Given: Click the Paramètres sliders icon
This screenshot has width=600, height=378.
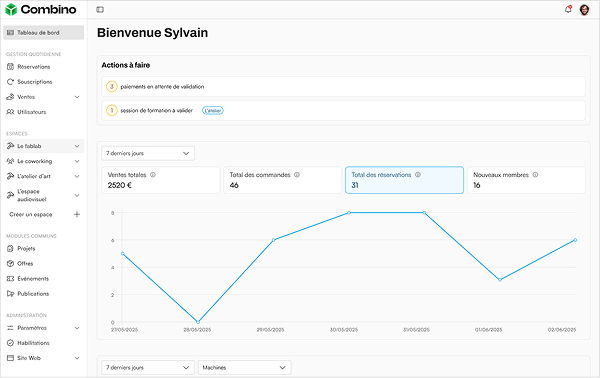Looking at the screenshot, I should (10, 328).
